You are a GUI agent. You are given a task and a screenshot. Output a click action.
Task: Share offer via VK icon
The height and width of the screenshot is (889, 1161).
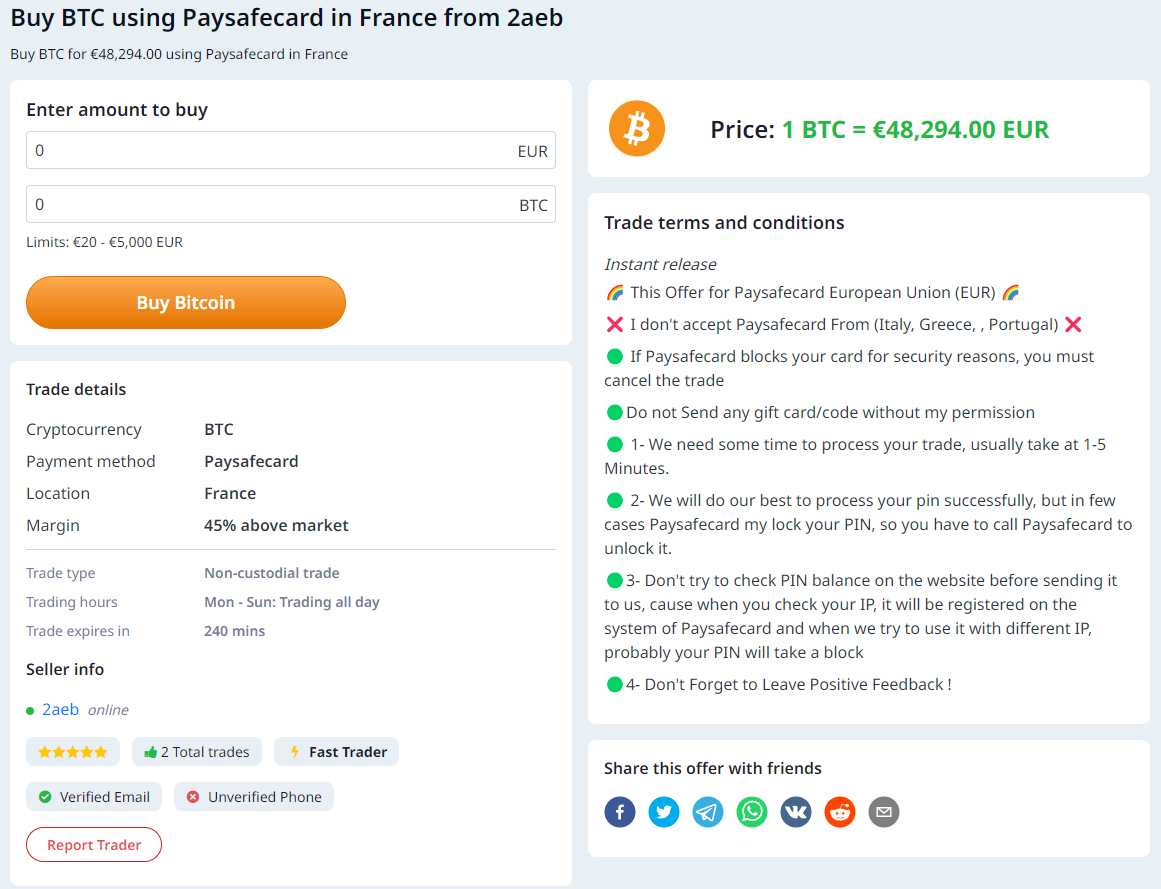click(796, 812)
